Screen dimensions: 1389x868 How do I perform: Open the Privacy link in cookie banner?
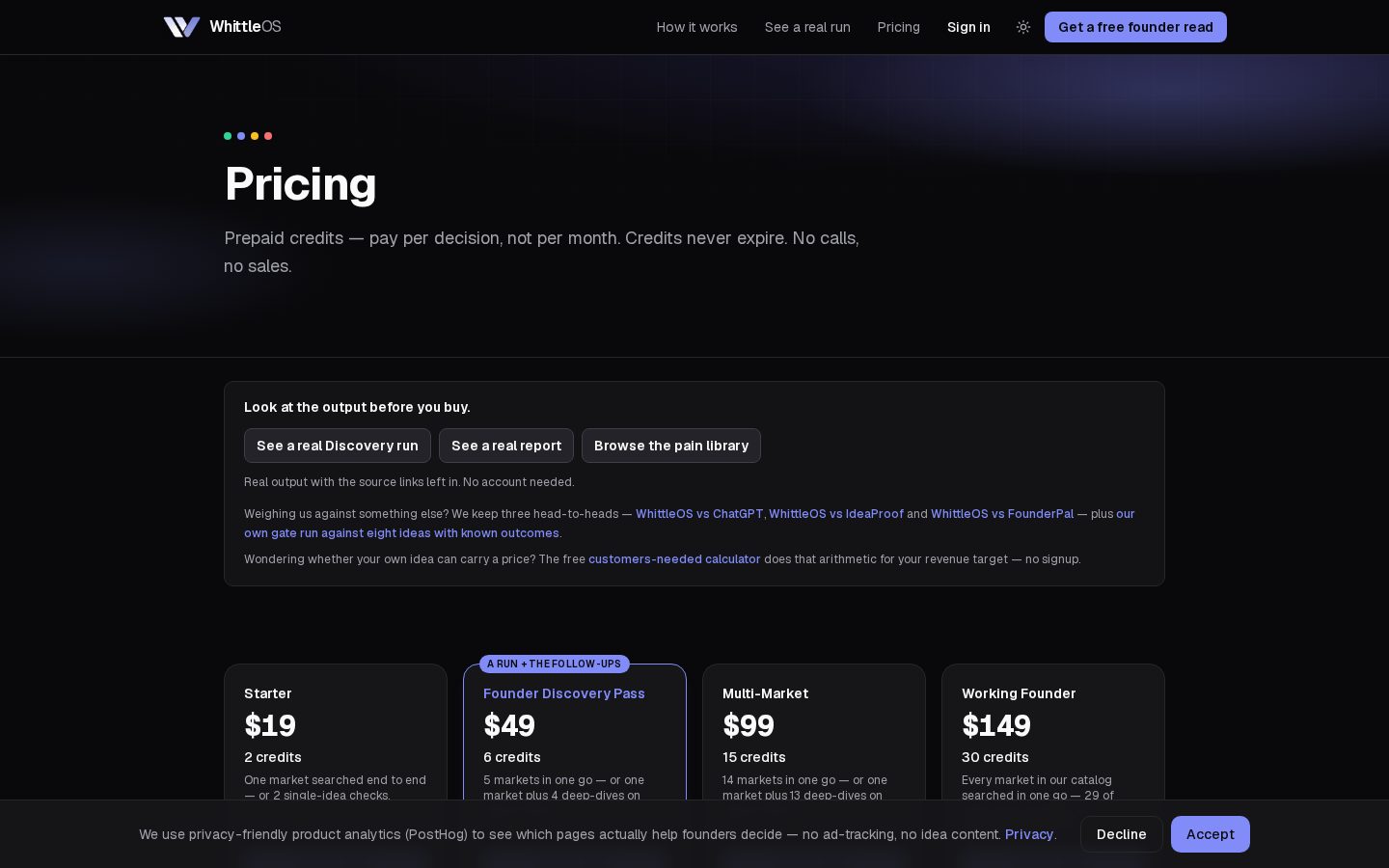[x=1029, y=834]
